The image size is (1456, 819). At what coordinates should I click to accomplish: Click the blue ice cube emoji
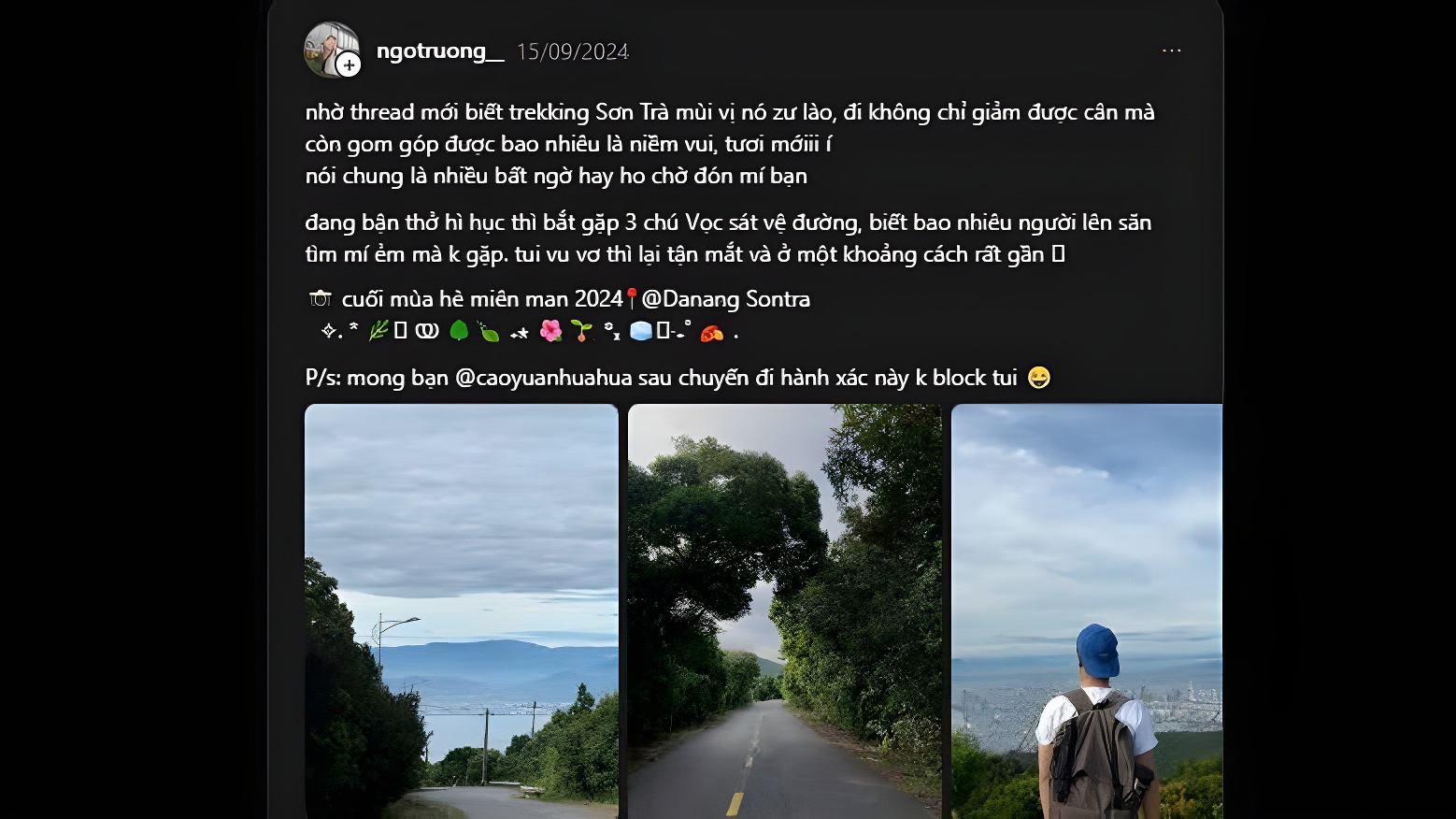(x=641, y=331)
